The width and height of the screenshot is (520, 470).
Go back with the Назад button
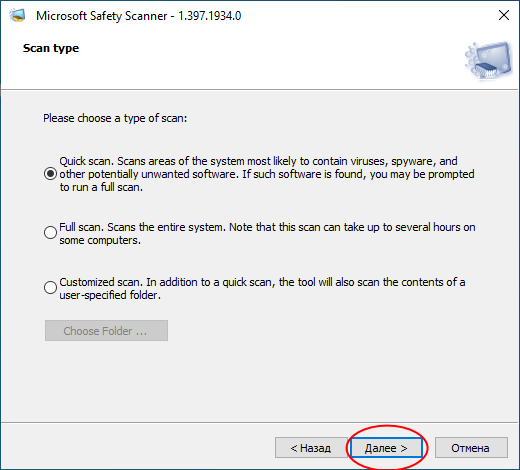click(311, 448)
